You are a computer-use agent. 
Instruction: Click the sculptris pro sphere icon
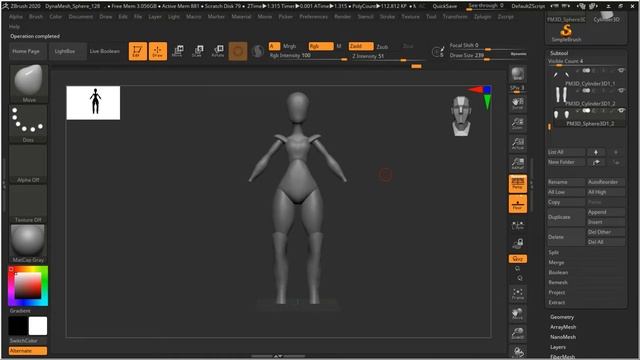[x=257, y=51]
